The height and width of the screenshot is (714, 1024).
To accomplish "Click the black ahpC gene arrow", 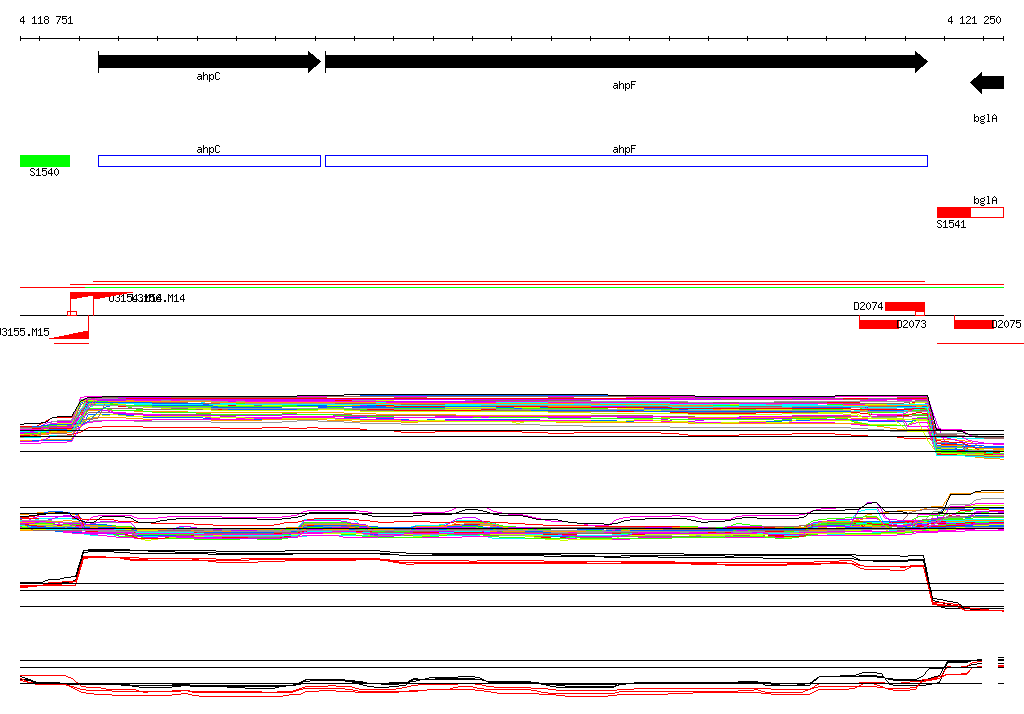I will 210,62.
